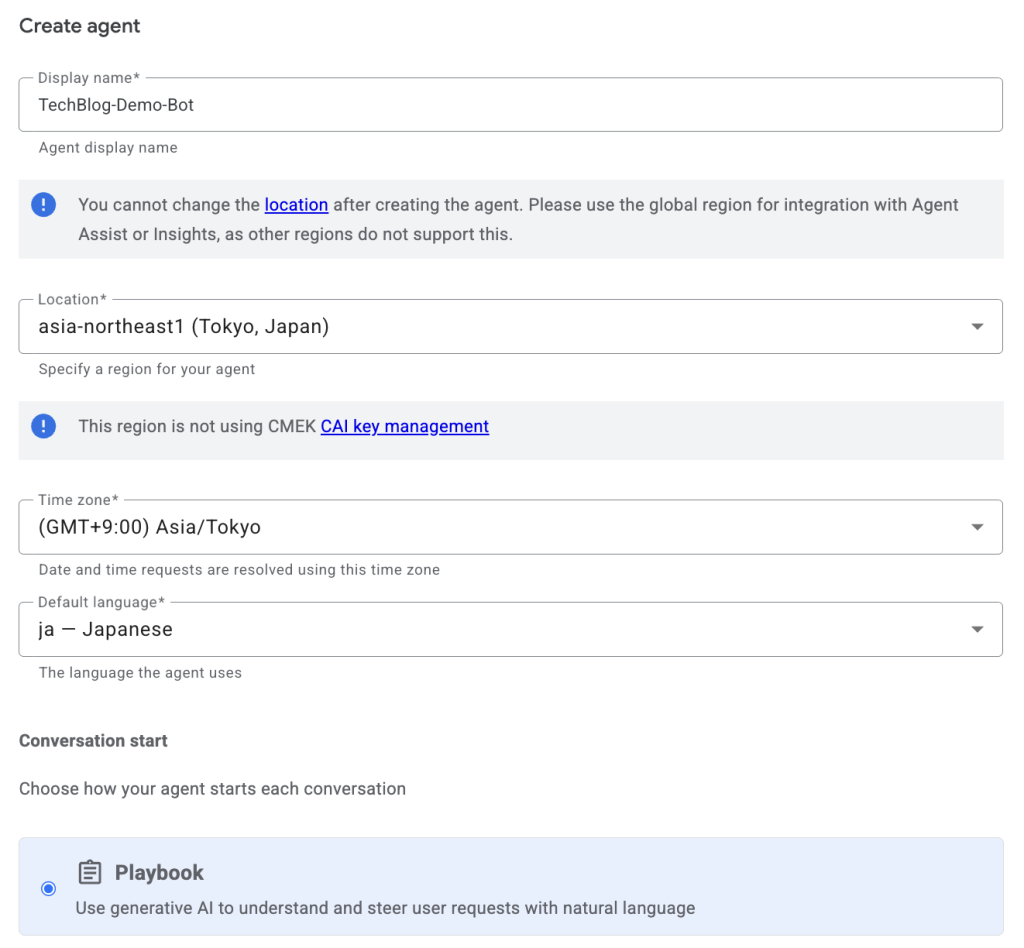
Task: Open the Time zone combo box showing Asia/Tokyo
Action: pos(490,527)
